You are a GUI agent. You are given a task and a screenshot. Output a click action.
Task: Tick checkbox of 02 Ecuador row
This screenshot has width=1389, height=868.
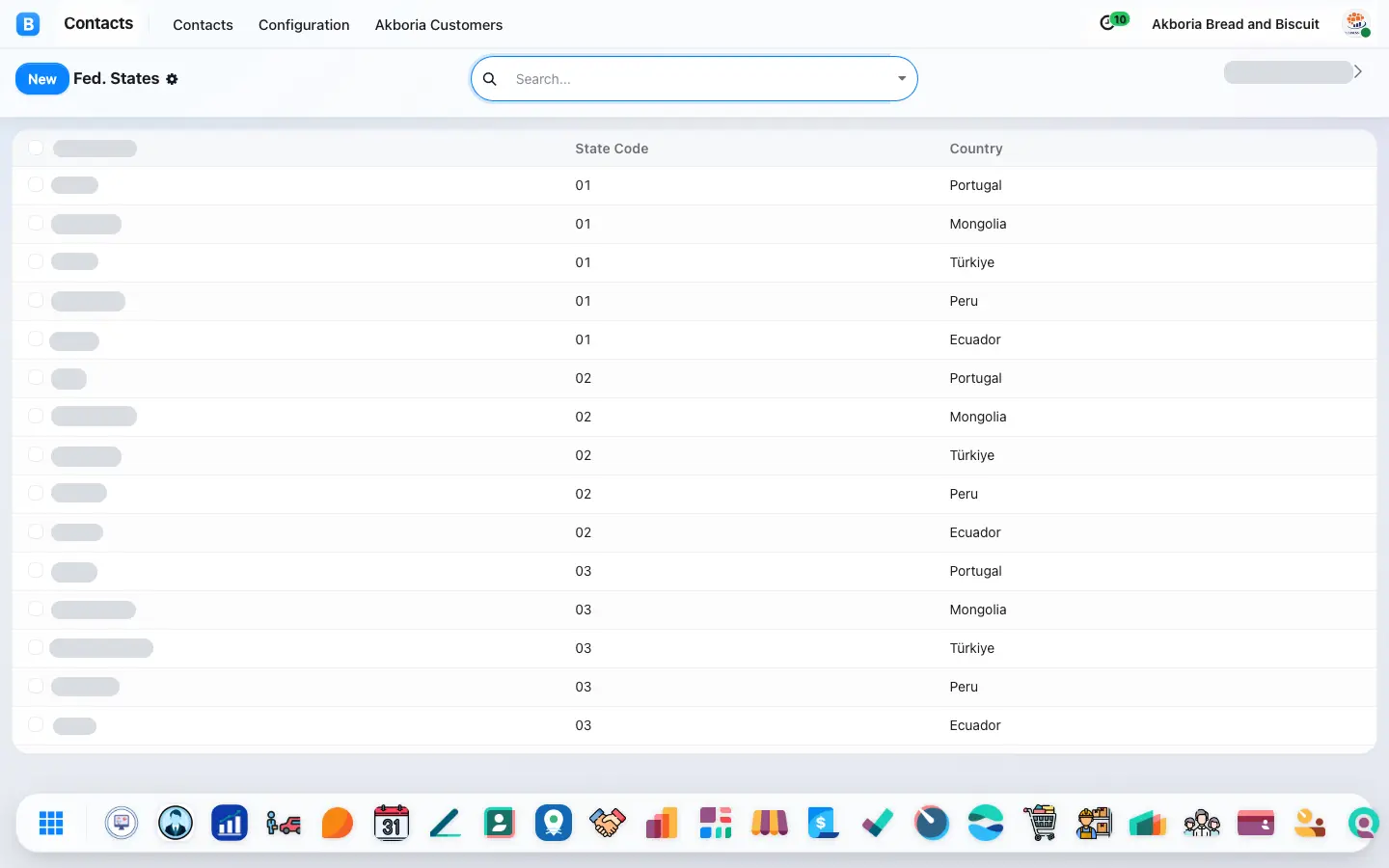coord(36,531)
